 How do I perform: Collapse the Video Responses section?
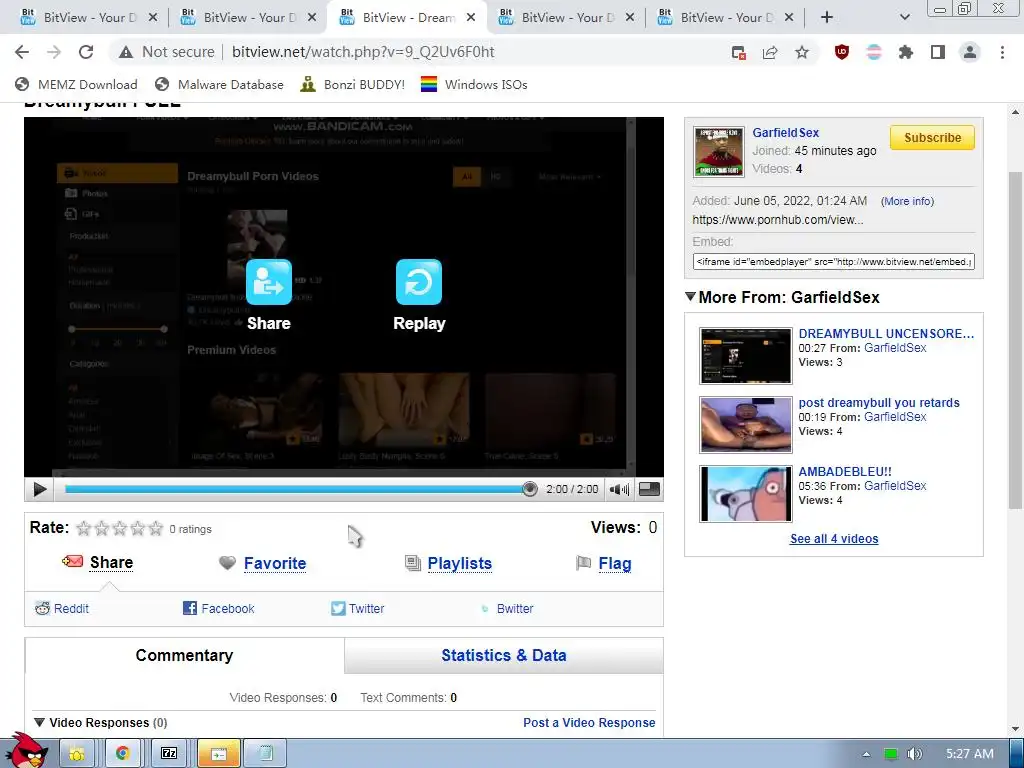pos(39,722)
